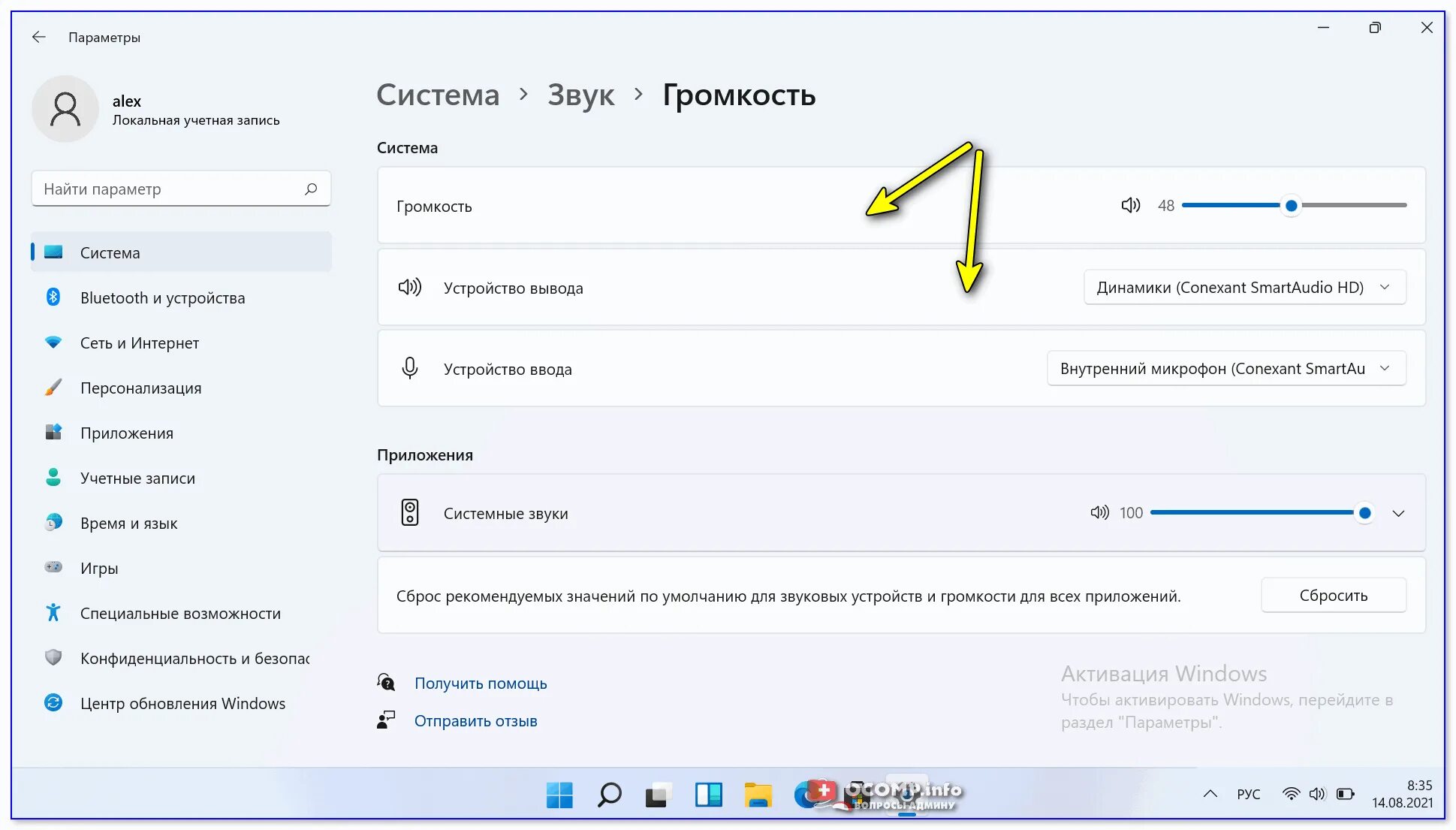Click Звук breadcrumb link
The width and height of the screenshot is (1456, 830).
pos(580,95)
